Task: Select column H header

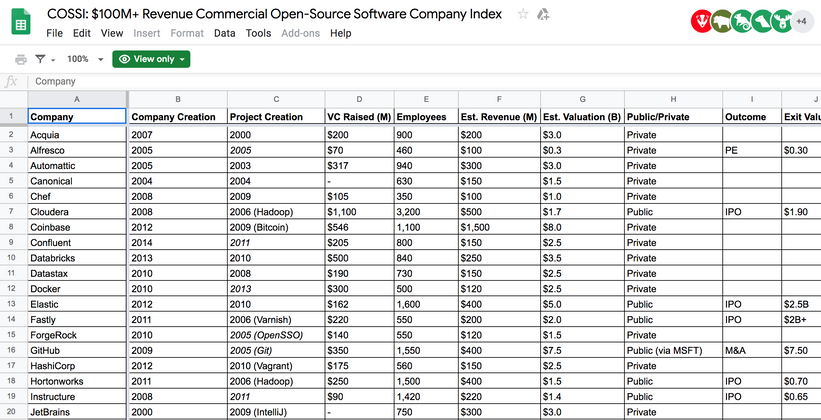Action: [673, 99]
